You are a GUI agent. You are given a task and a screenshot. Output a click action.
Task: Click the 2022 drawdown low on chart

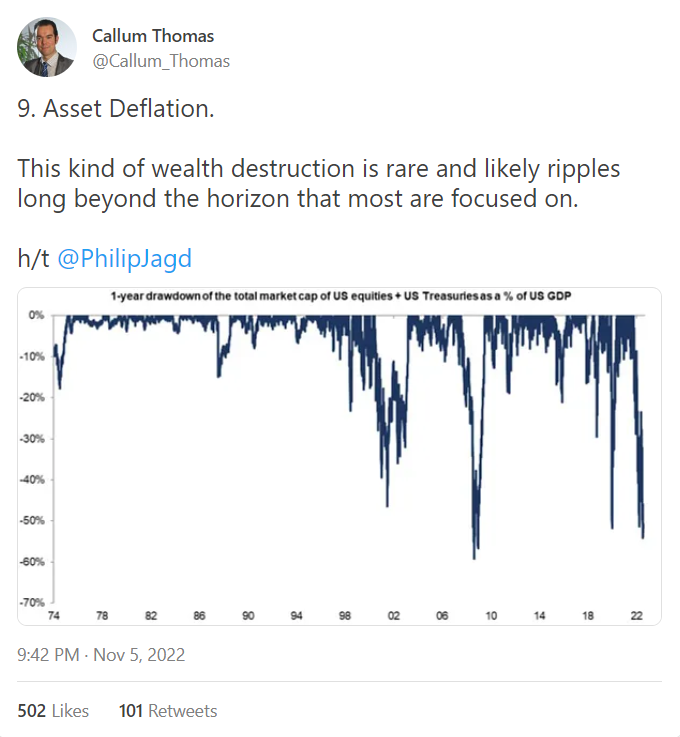[x=642, y=535]
